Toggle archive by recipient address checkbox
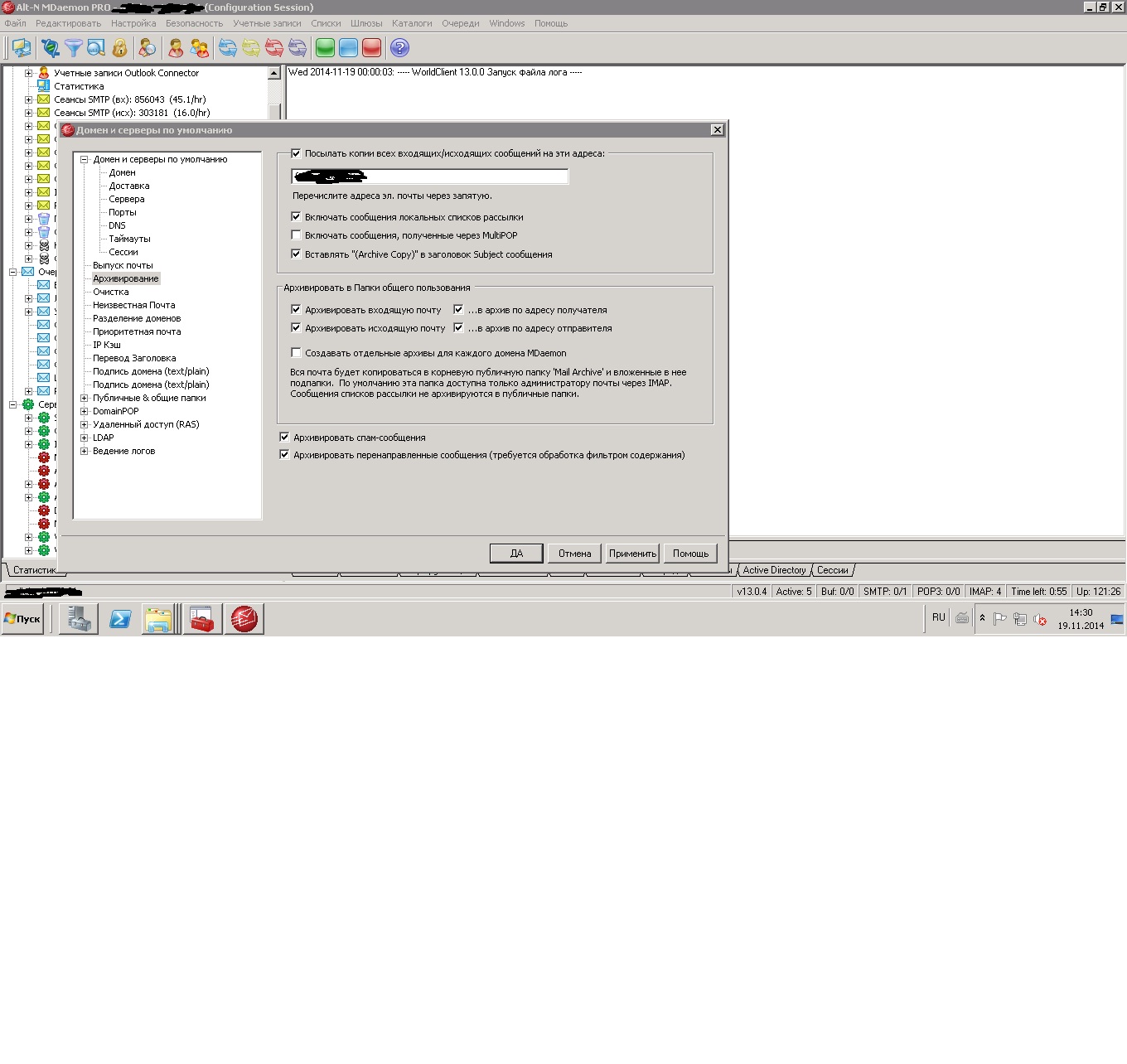Viewport: 1127px width, 1064px height. [458, 309]
